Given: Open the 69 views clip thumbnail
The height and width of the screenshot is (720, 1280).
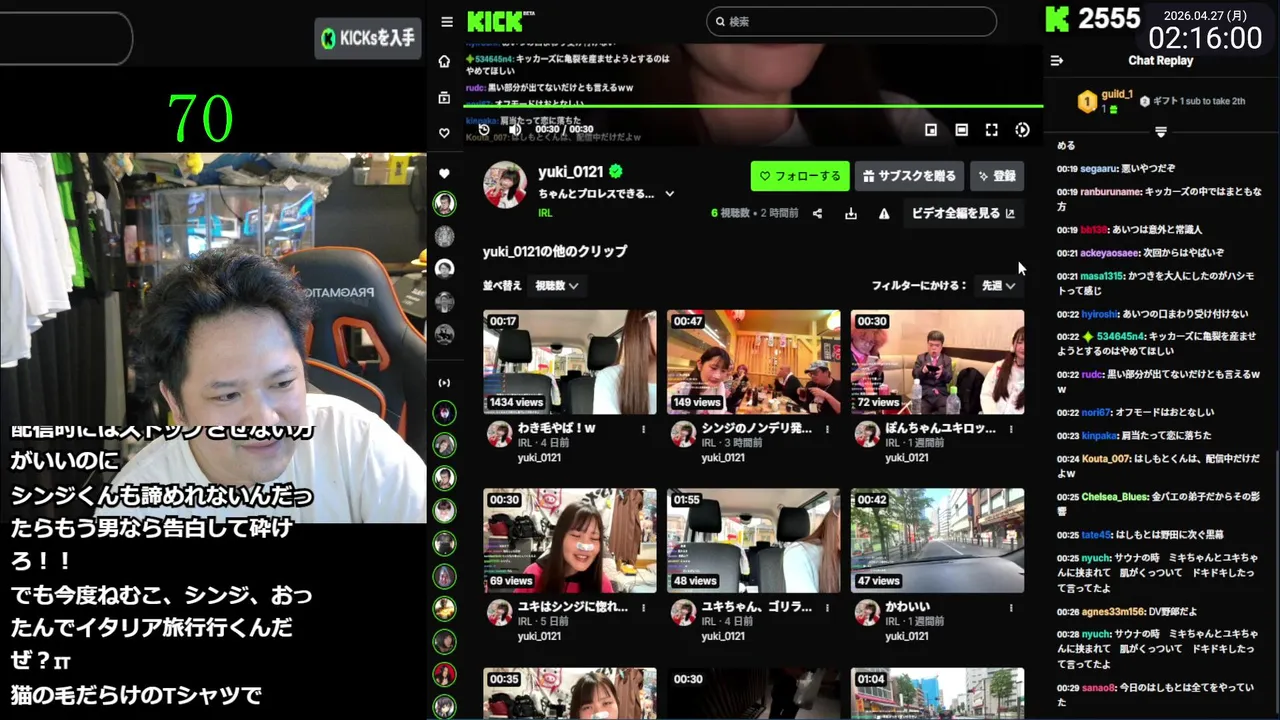Looking at the screenshot, I should [570, 541].
